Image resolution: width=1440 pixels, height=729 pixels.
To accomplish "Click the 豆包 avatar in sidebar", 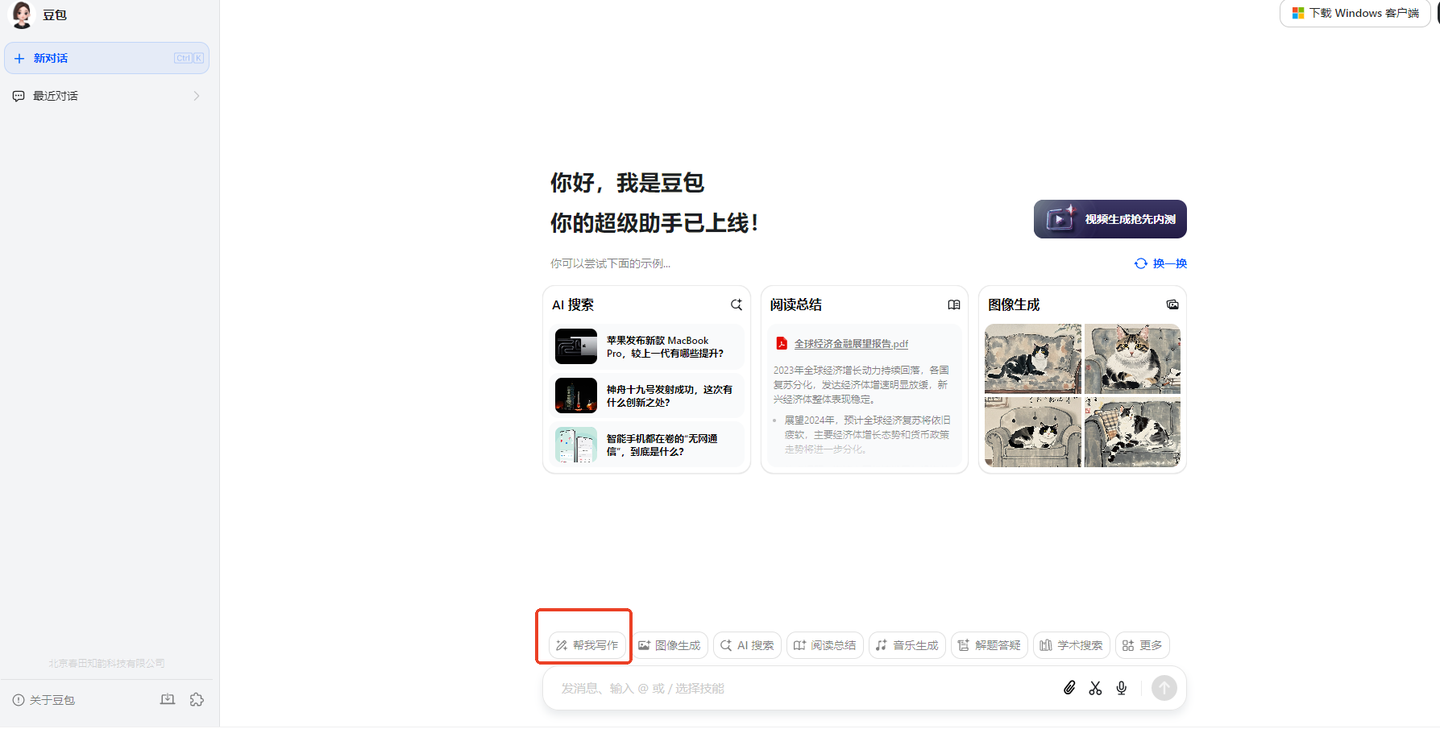I will (x=22, y=15).
